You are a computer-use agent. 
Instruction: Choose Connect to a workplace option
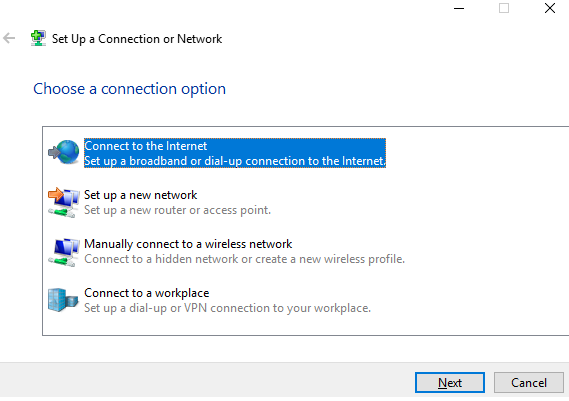pos(147,293)
